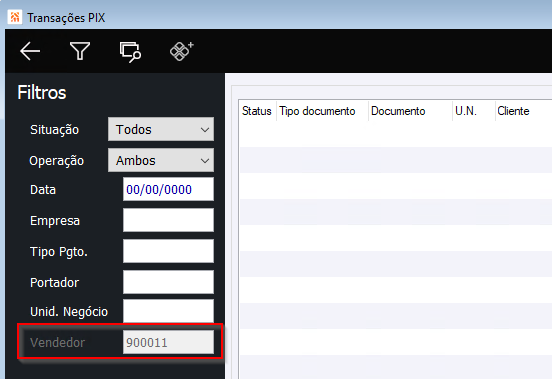Click the Unid. Negócio input field
This screenshot has height=379, width=552.
(x=168, y=311)
